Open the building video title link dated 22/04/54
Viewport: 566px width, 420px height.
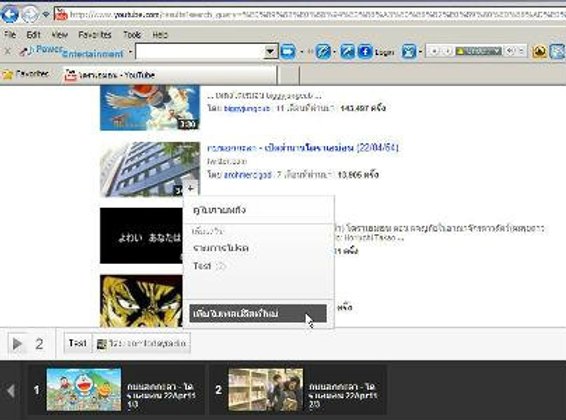tap(303, 148)
